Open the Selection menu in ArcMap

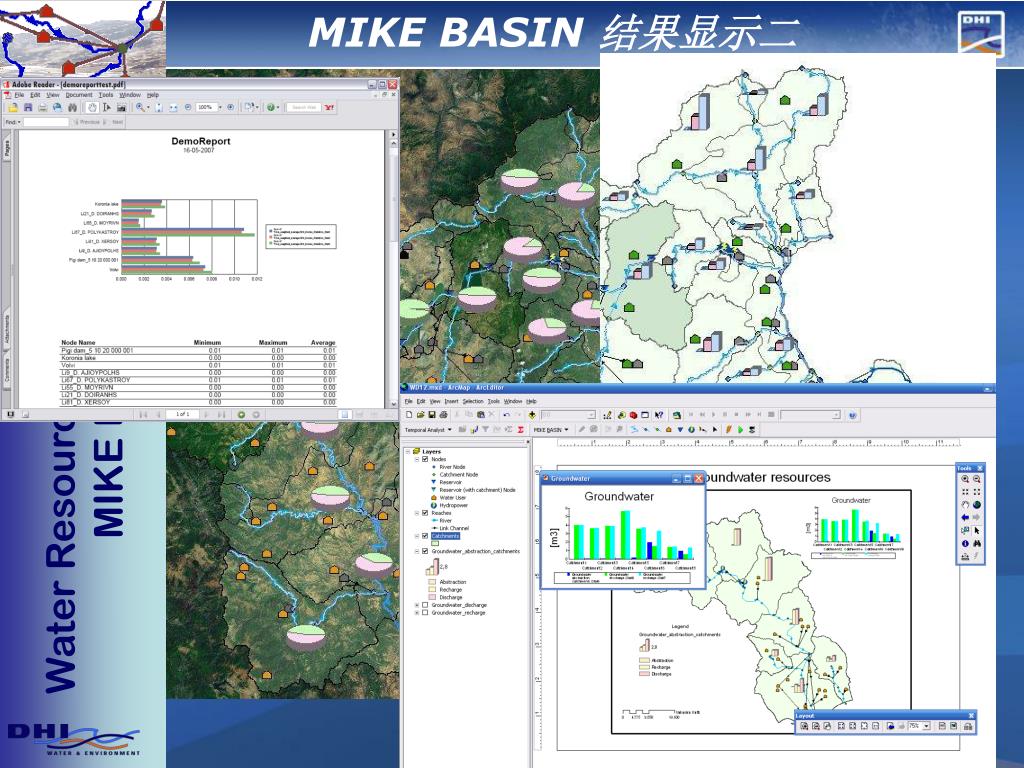click(x=473, y=401)
